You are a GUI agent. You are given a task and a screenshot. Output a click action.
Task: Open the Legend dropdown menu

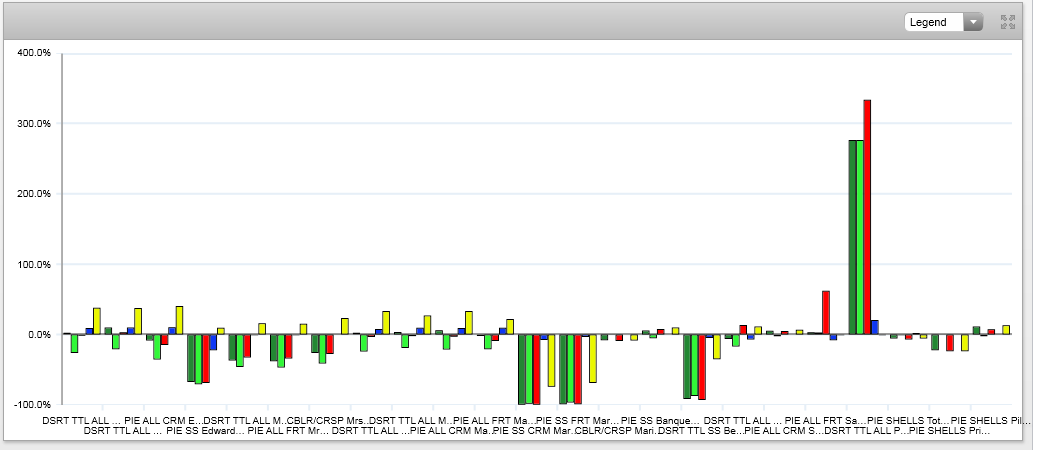(x=944, y=22)
